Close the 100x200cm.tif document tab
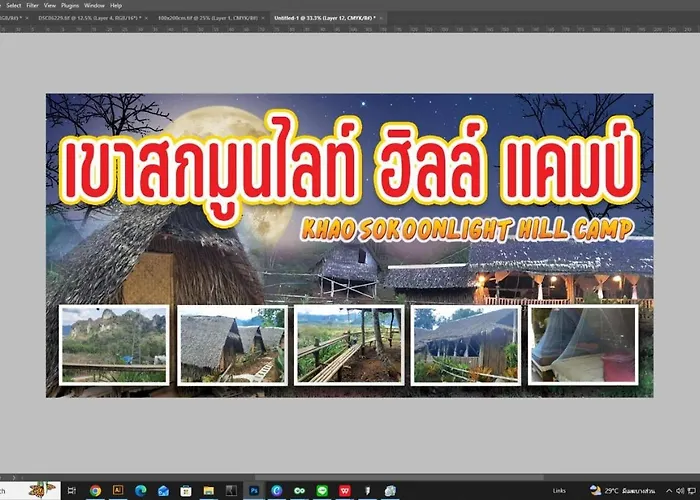The image size is (700, 500). click(263, 18)
